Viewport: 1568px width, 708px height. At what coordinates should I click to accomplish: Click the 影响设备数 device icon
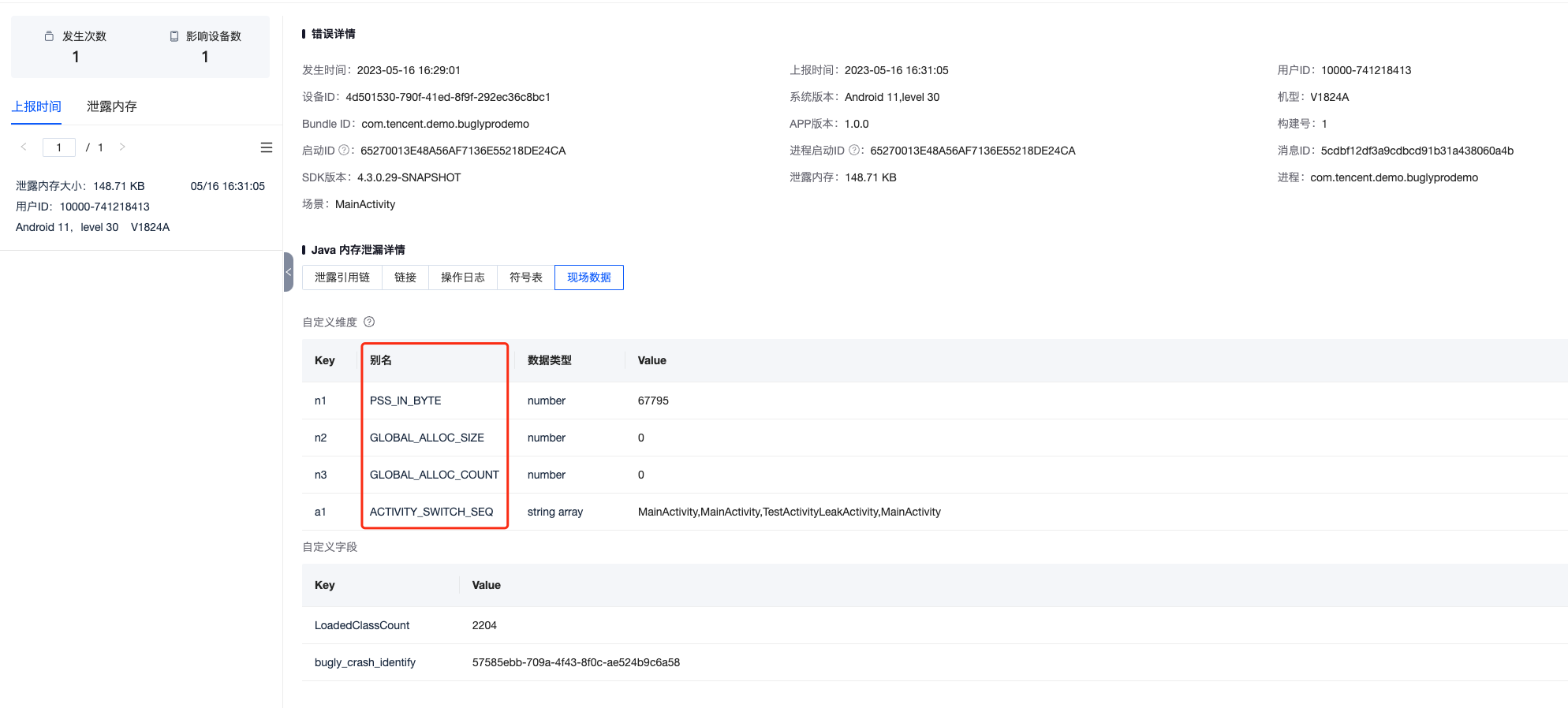point(174,36)
